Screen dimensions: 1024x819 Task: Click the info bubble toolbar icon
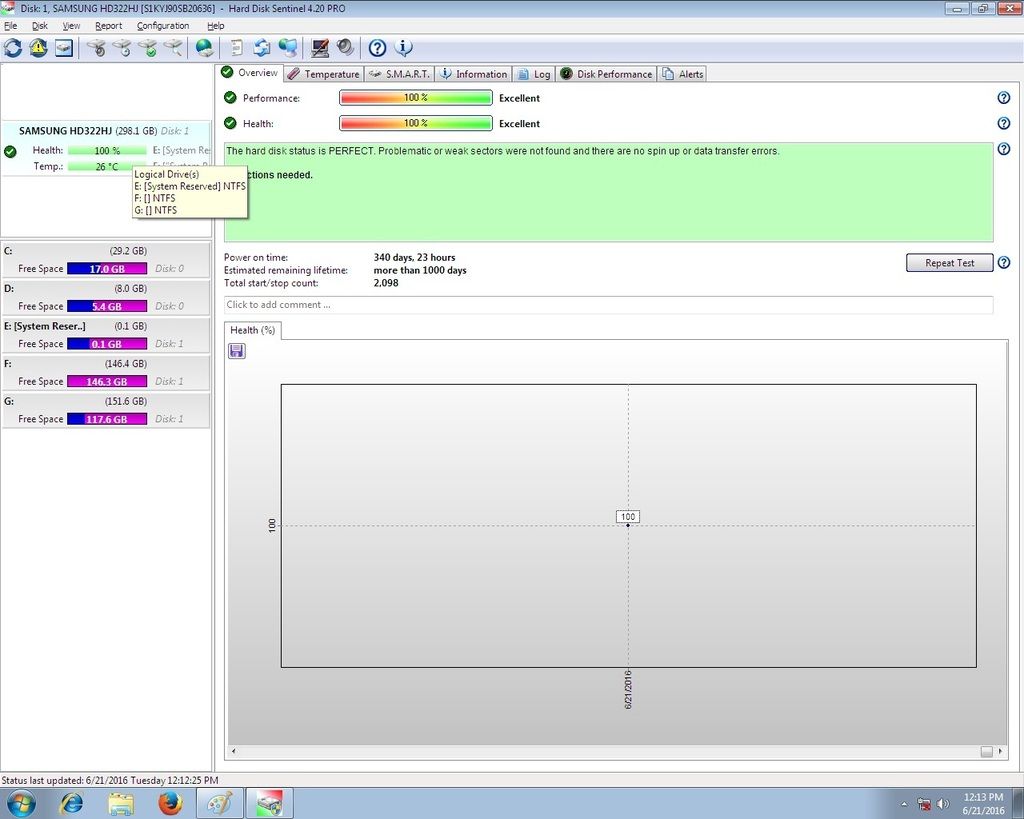point(403,47)
